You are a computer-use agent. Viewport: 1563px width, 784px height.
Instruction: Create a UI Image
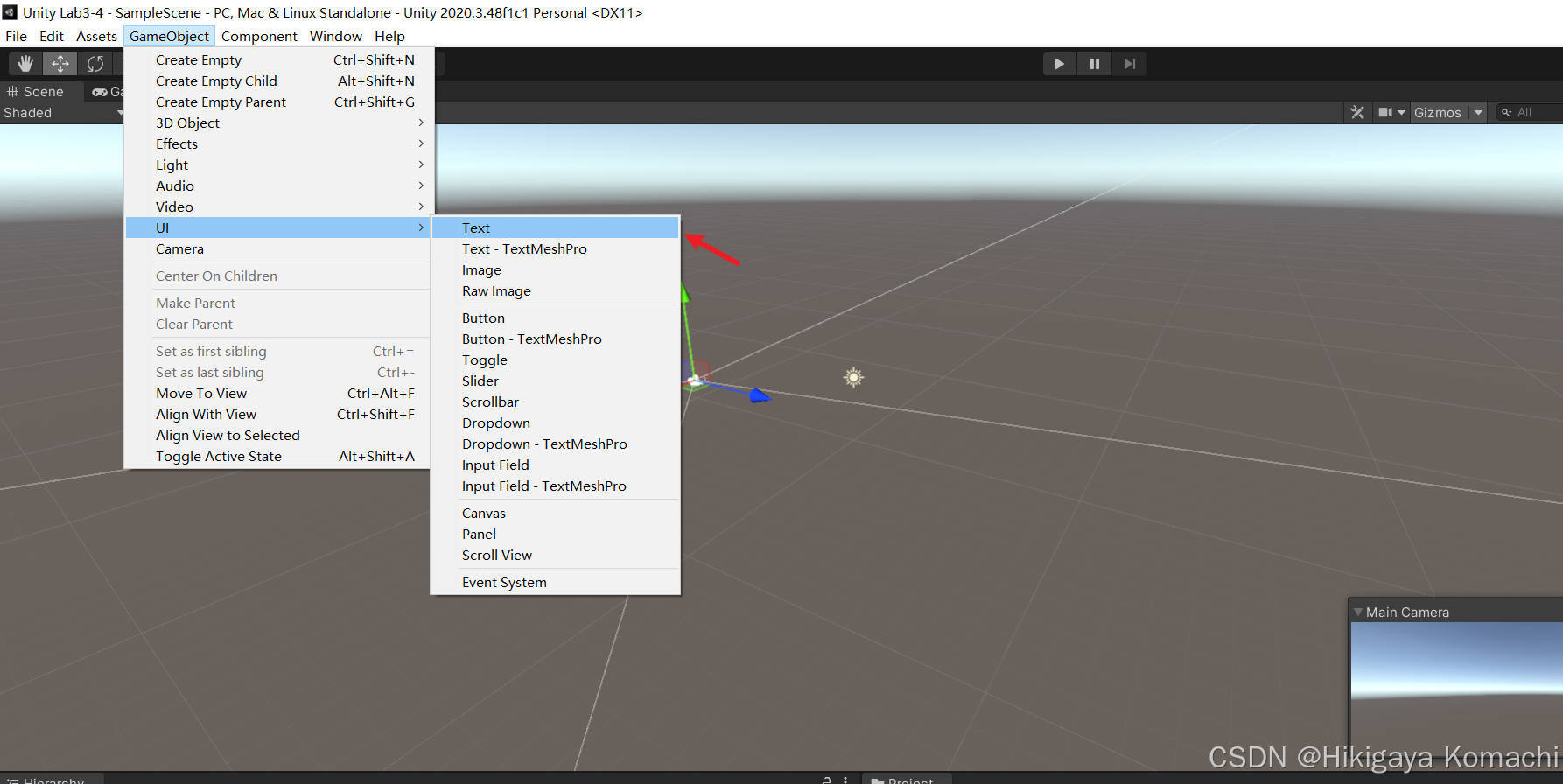tap(556, 269)
